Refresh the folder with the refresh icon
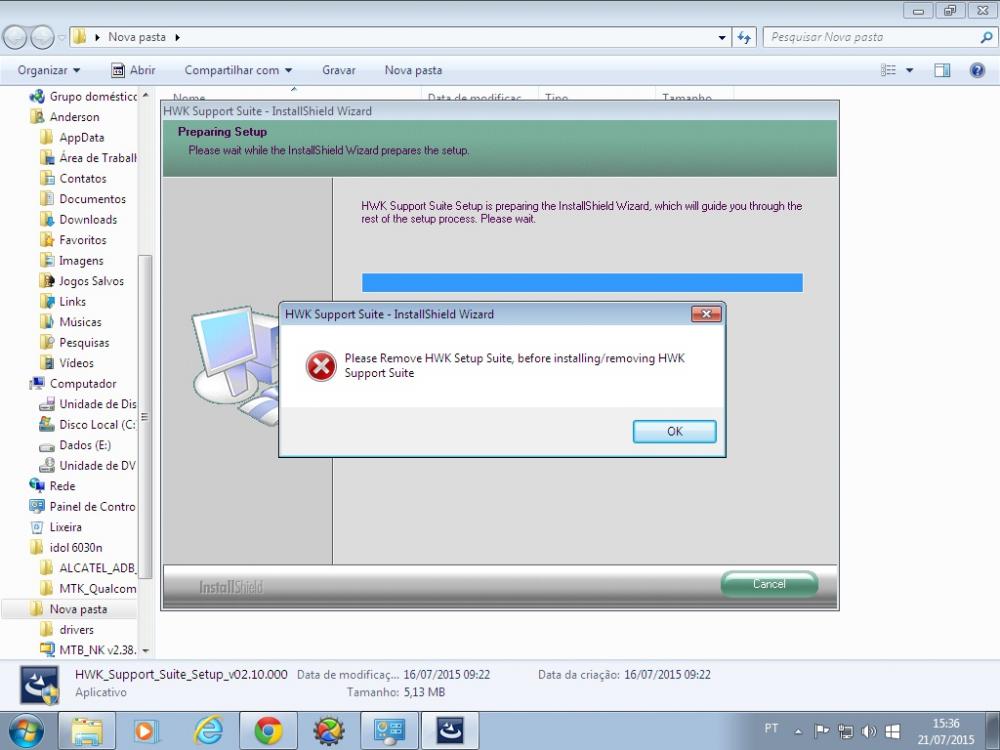Viewport: 1000px width, 750px height. 744,37
